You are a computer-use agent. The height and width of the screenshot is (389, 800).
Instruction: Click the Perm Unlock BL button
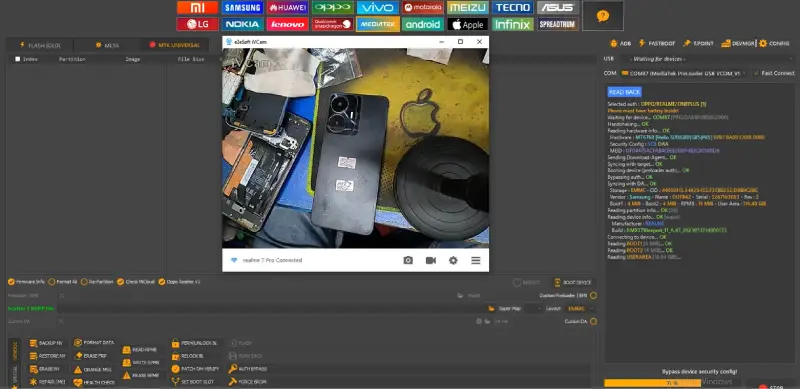click(195, 343)
